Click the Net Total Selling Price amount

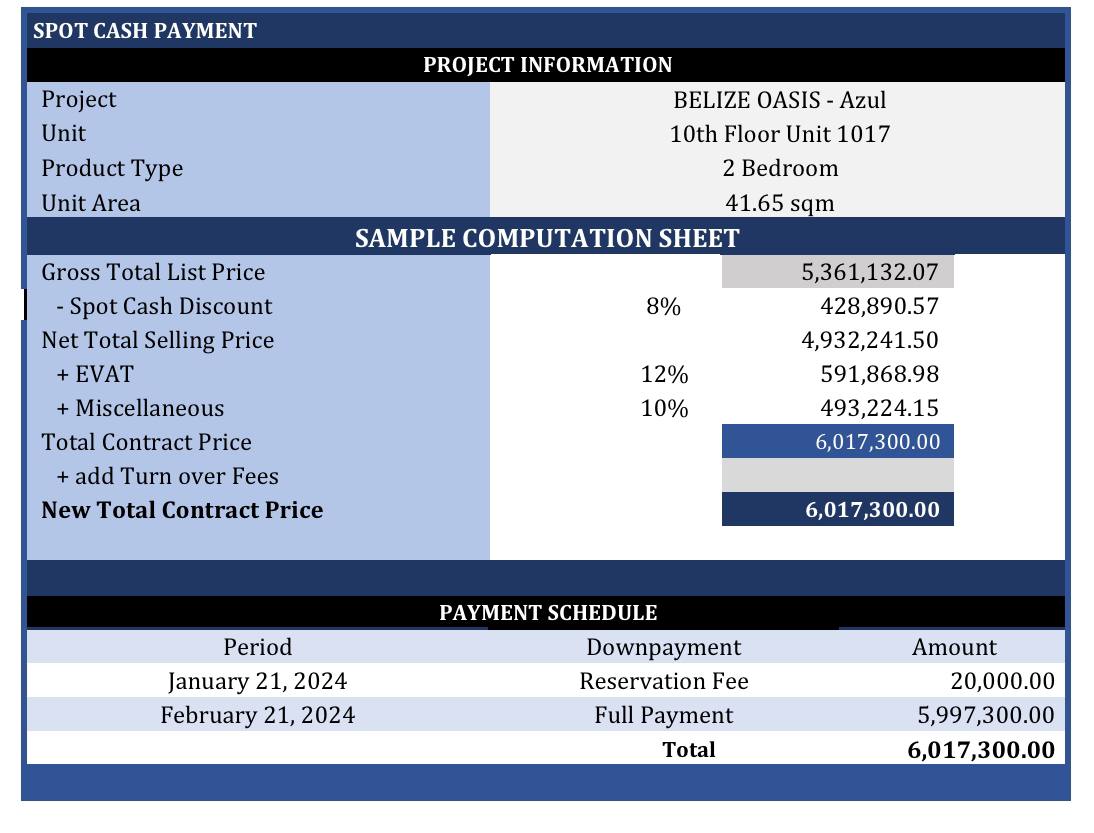(x=869, y=340)
